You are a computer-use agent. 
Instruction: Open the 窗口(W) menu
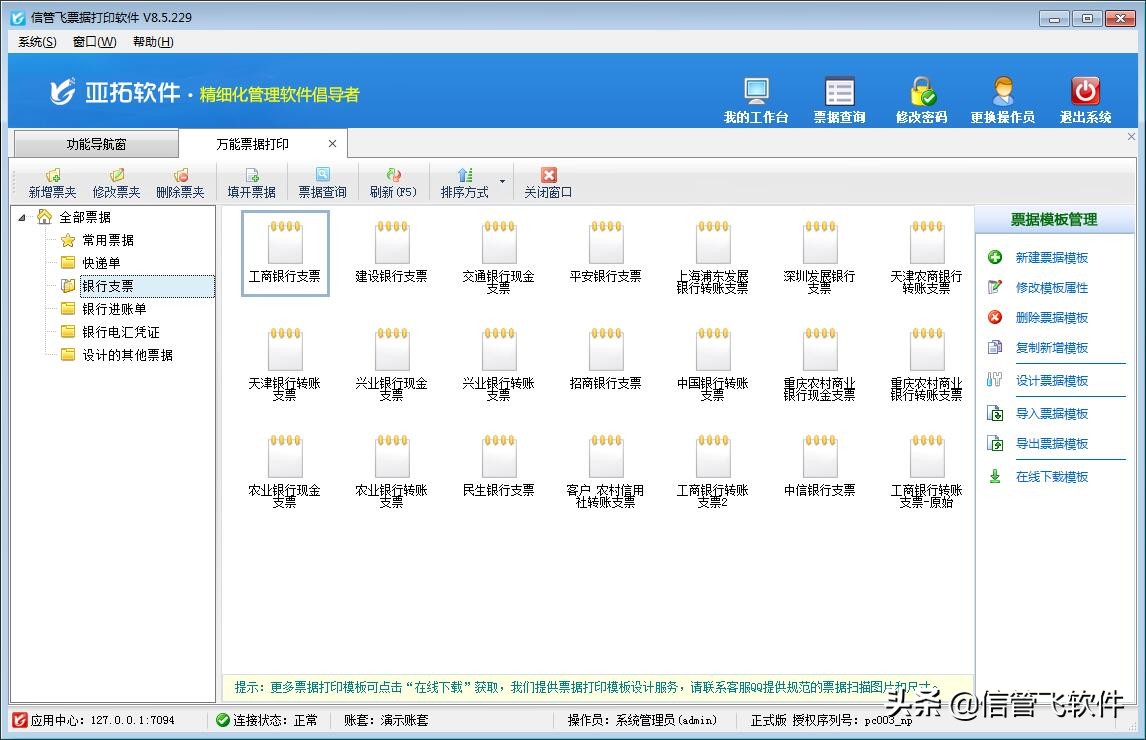pyautogui.click(x=94, y=42)
